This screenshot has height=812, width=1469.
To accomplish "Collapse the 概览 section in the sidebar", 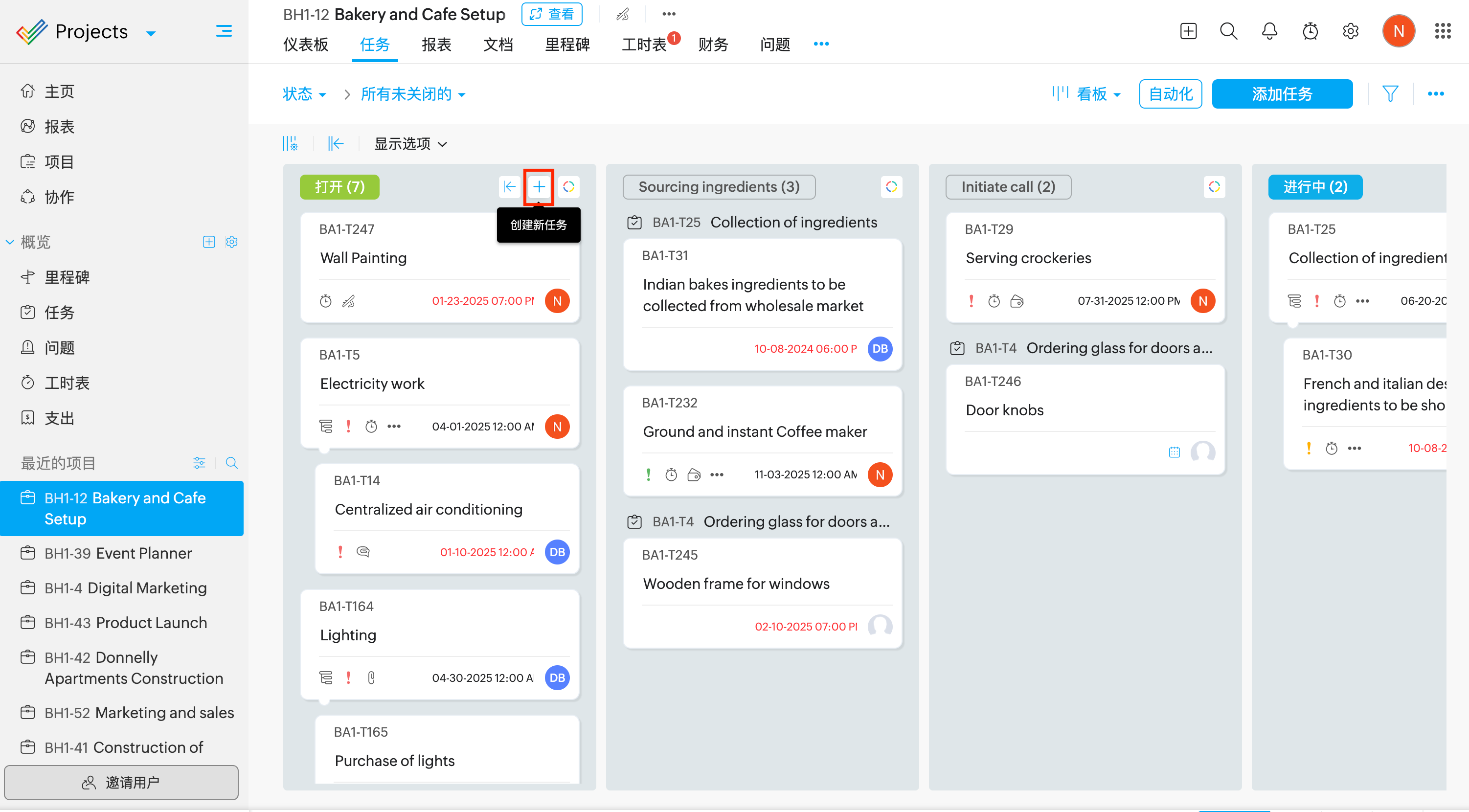I will [x=10, y=242].
